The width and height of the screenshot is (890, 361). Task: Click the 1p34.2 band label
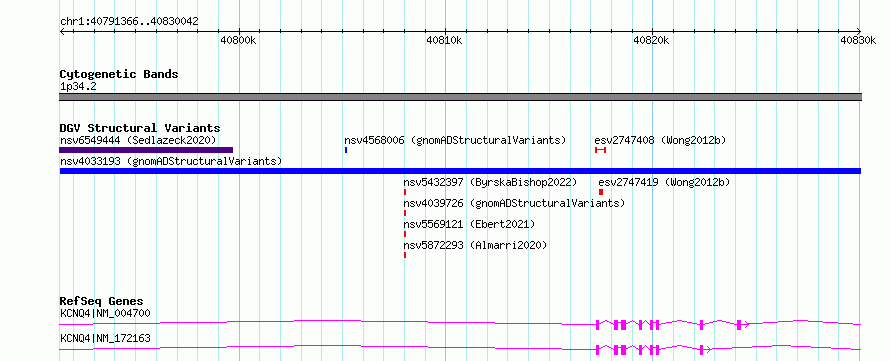[78, 87]
